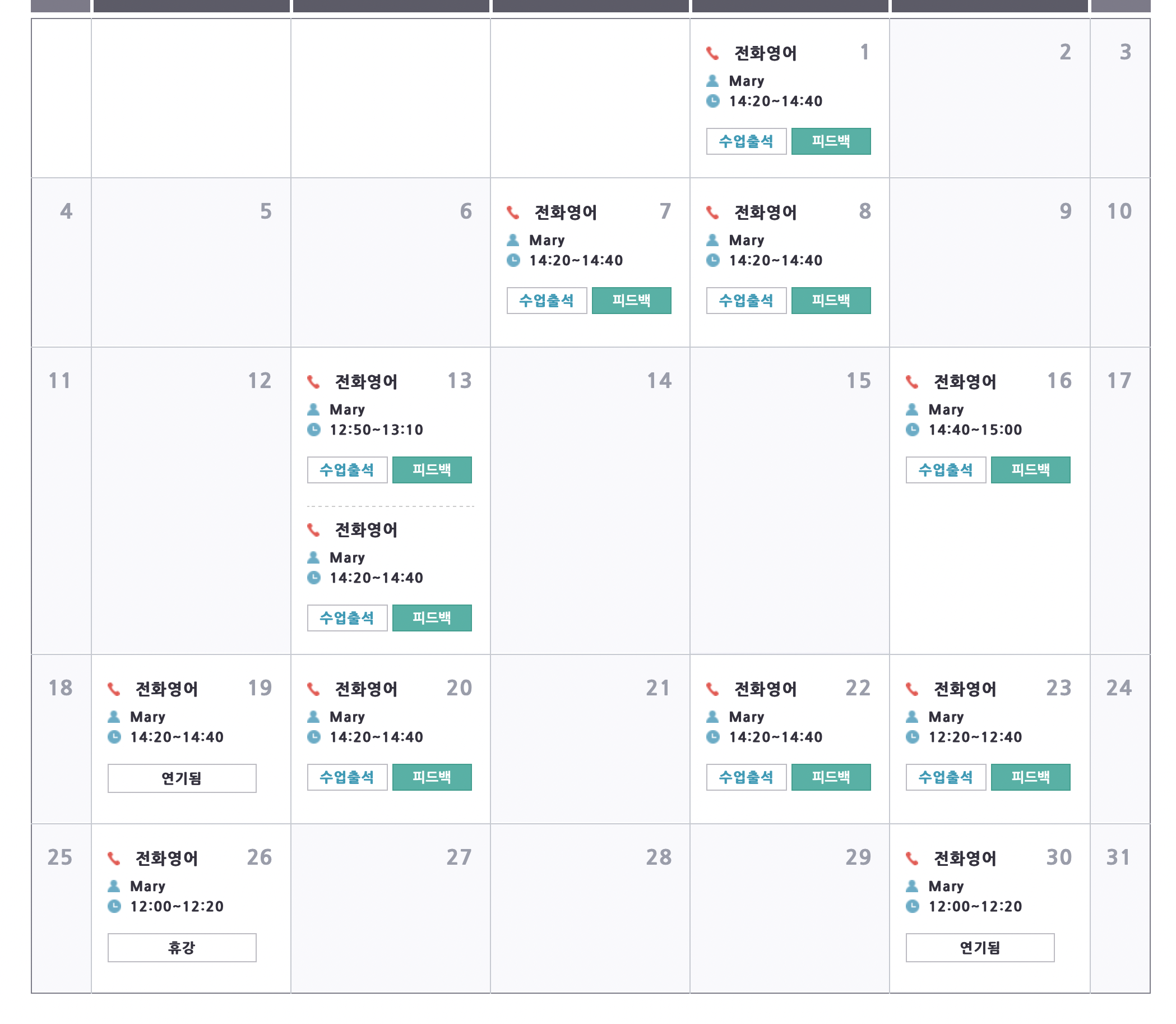Click 연기됨 status on day 30
This screenshot has width=1176, height=1024.
(x=979, y=947)
